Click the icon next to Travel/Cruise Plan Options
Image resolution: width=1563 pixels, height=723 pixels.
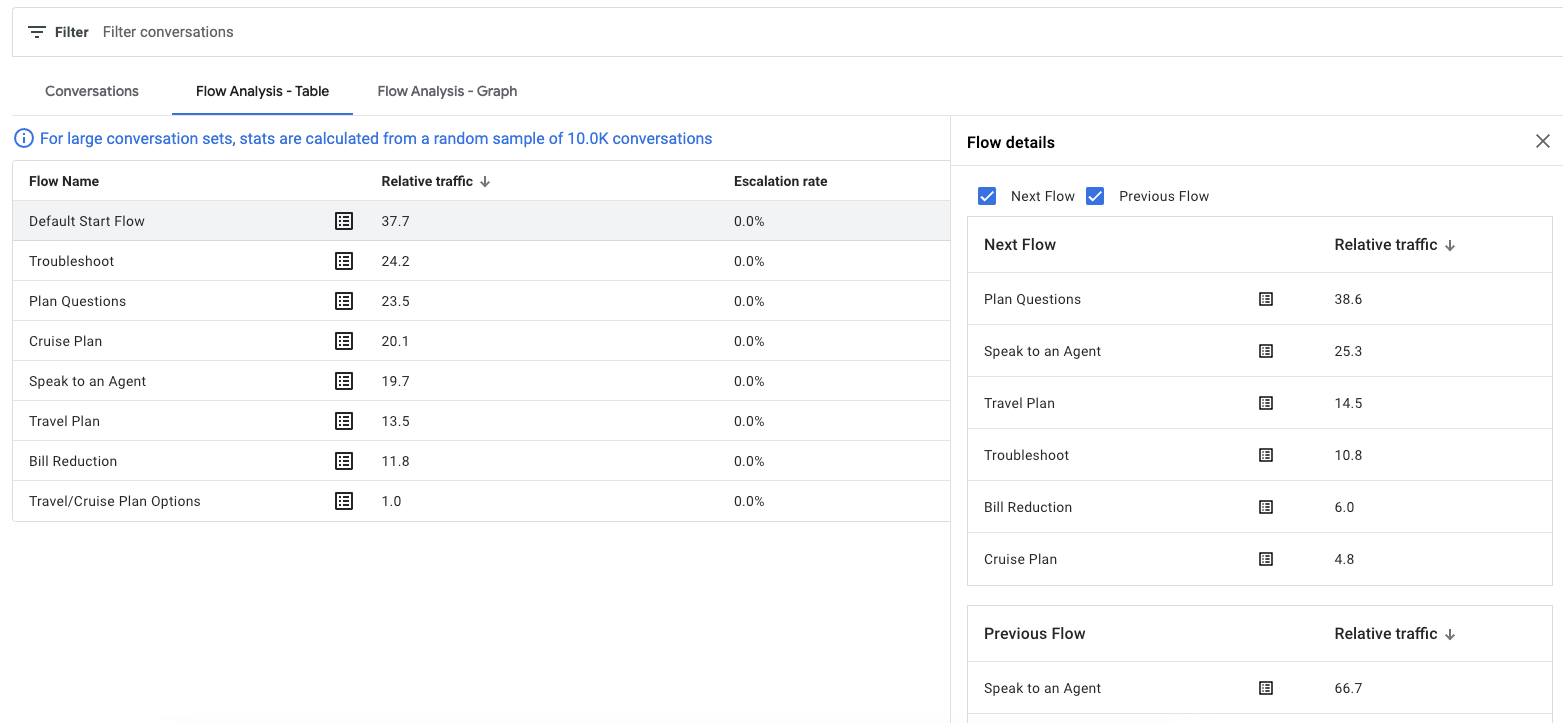point(344,500)
